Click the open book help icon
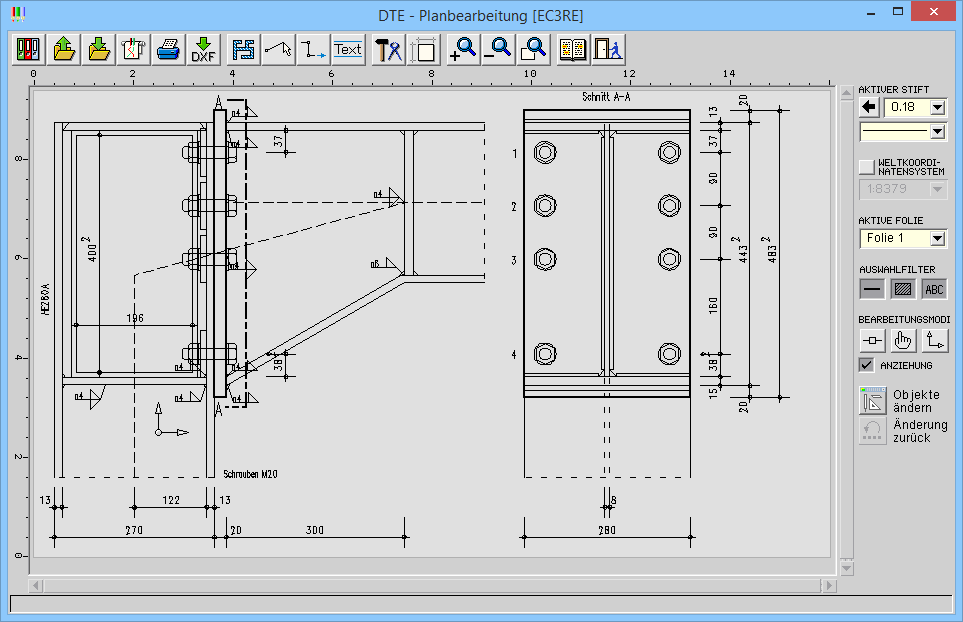Screen dimensions: 963x622 coord(573,49)
